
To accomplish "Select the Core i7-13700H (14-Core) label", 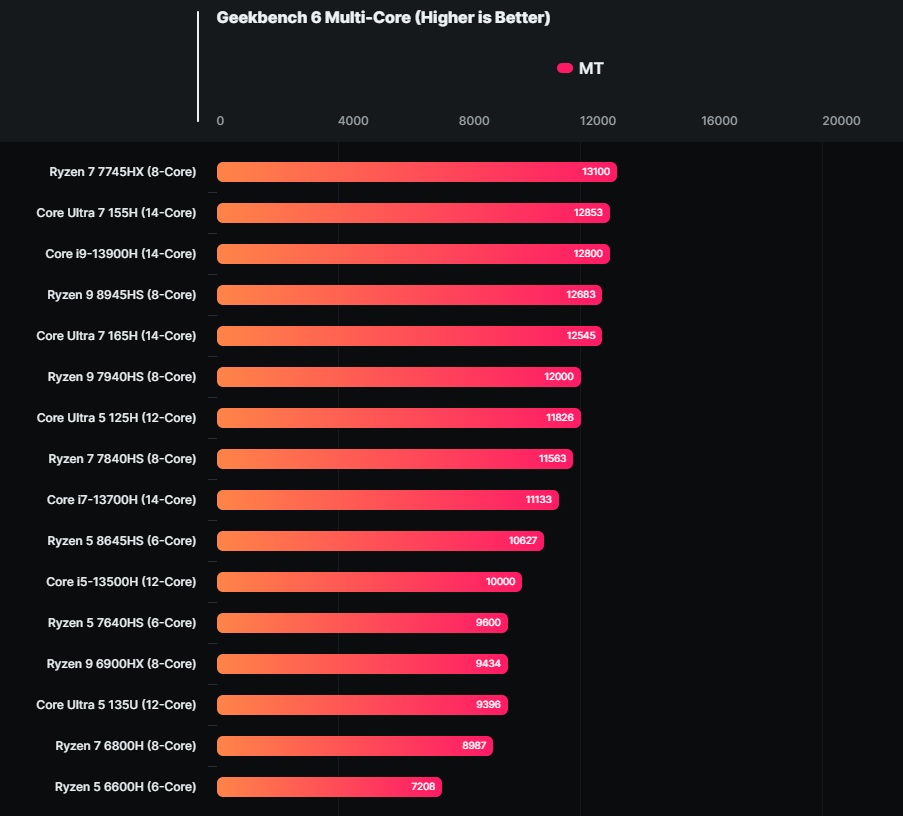I will pos(122,499).
